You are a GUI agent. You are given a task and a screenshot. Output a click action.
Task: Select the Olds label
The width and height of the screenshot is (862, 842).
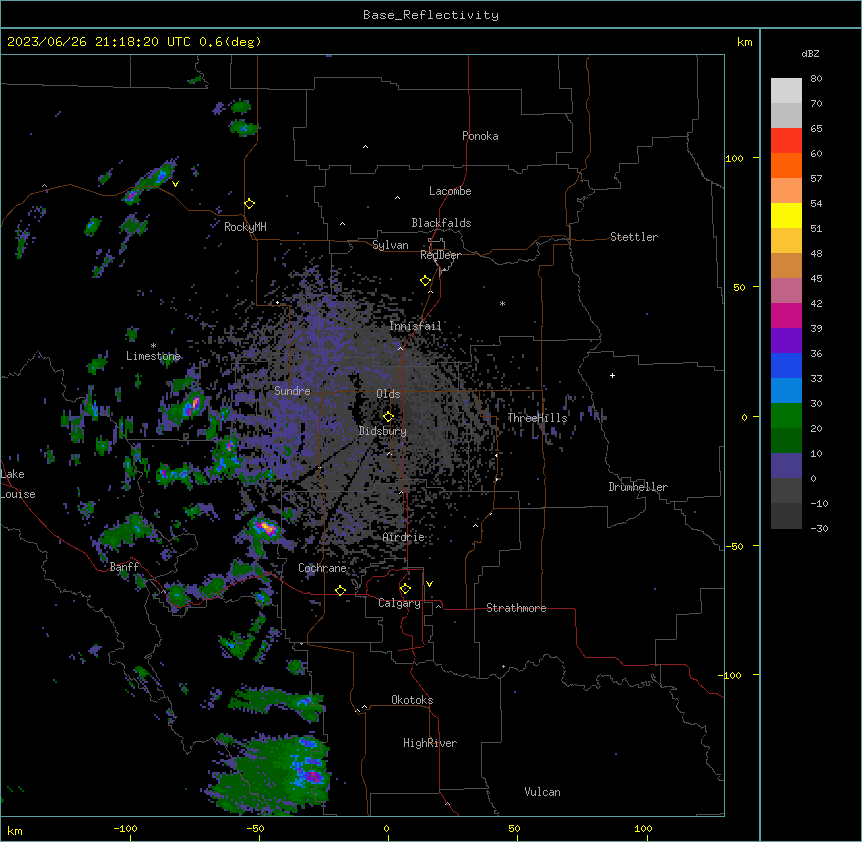[388, 394]
